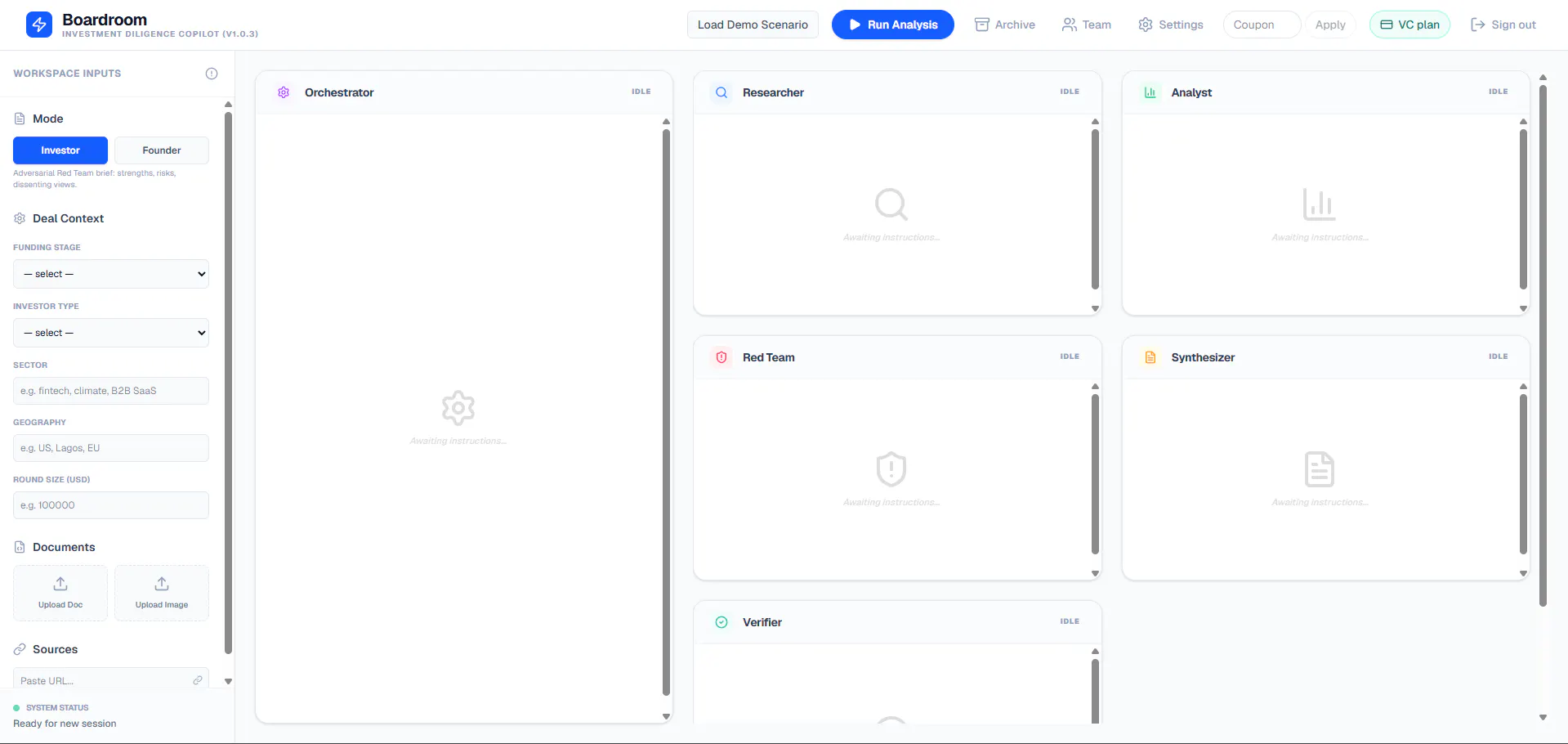This screenshot has width=1568, height=744.
Task: Click the Verifier IDLE status label
Action: tap(1070, 621)
